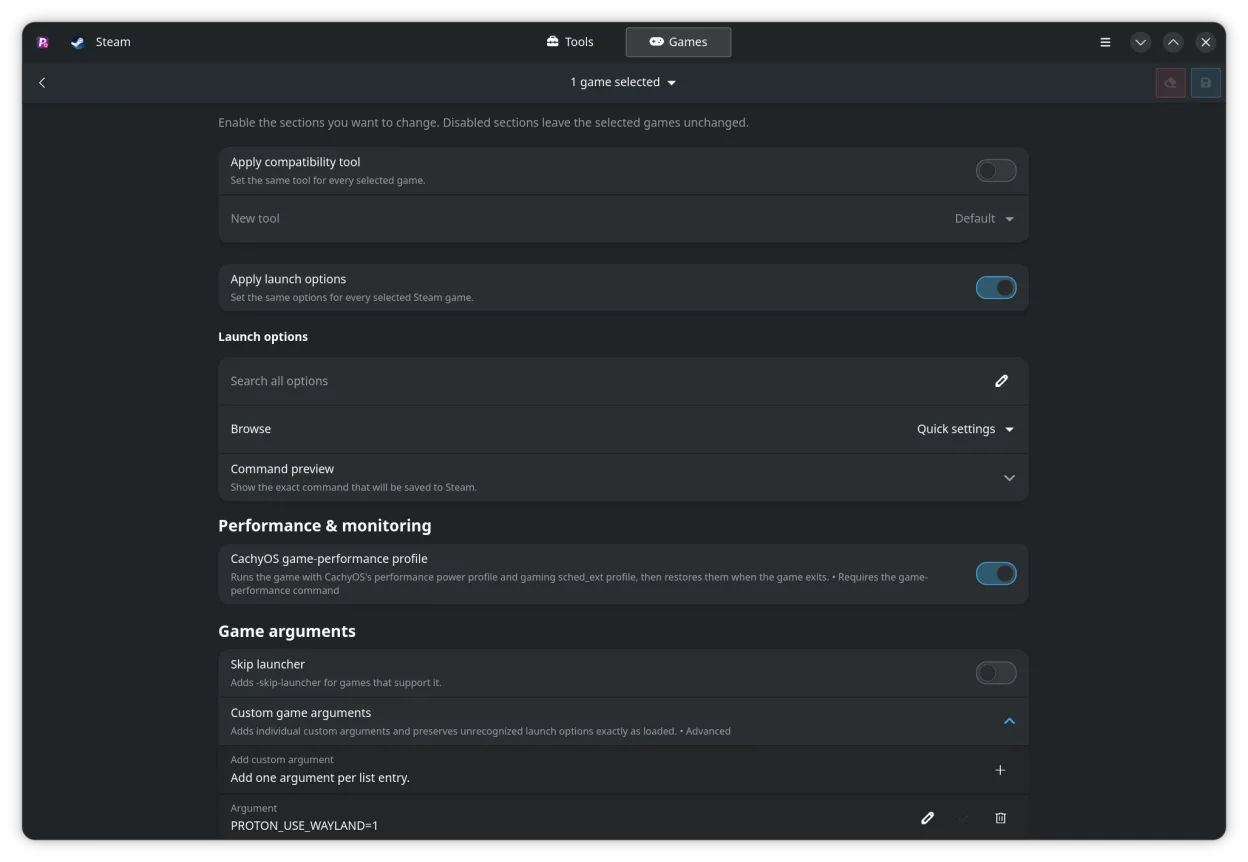The image size is (1248, 862).
Task: Enable the Skip launcher switch
Action: coord(996,673)
